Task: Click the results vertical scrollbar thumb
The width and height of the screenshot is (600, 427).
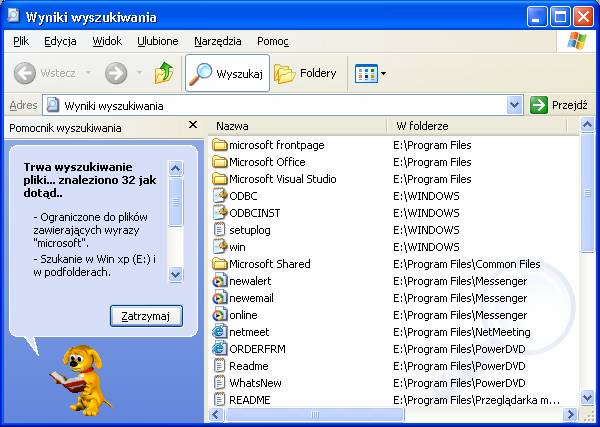Action: [587, 192]
